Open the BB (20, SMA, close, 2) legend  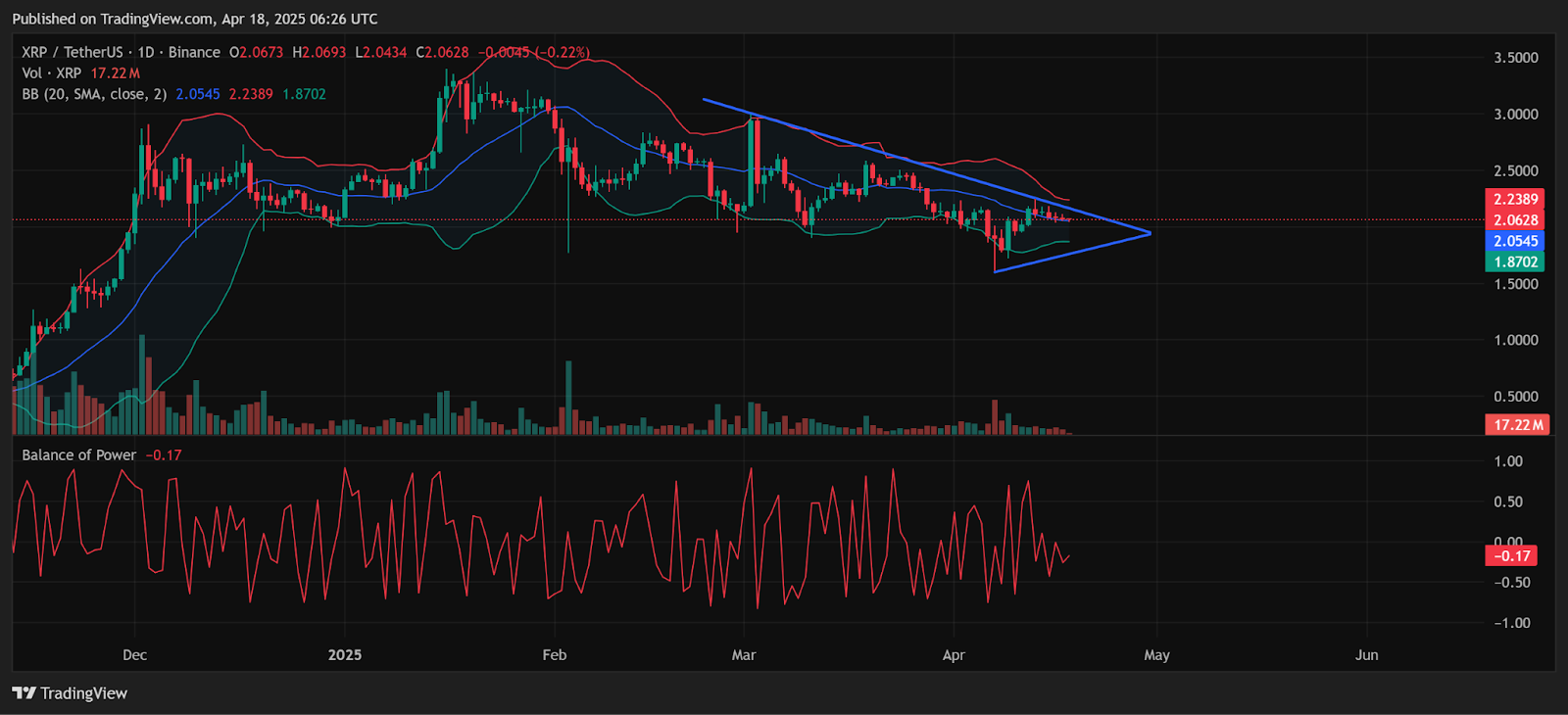[94, 94]
